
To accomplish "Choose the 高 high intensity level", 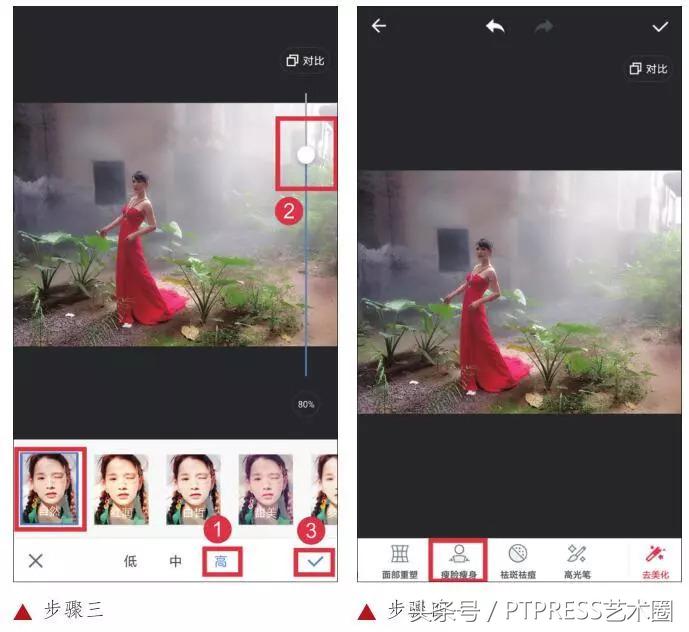I will pyautogui.click(x=221, y=561).
